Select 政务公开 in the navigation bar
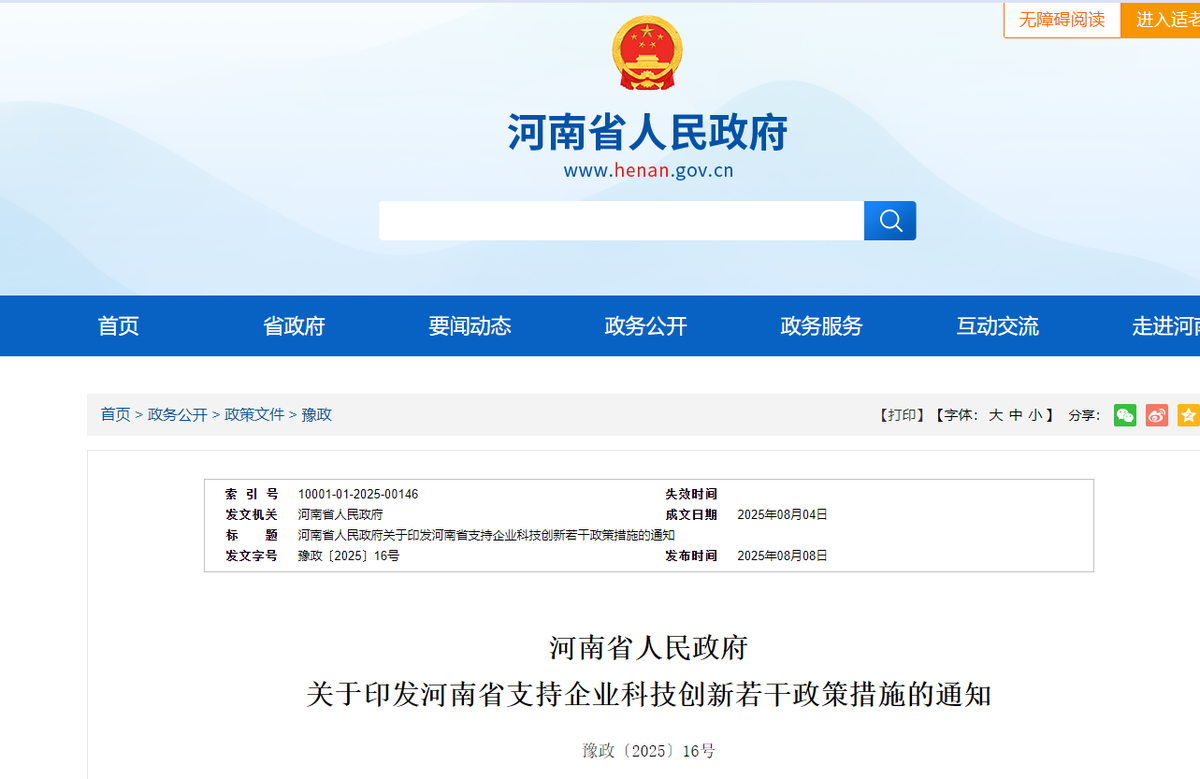 click(x=644, y=326)
